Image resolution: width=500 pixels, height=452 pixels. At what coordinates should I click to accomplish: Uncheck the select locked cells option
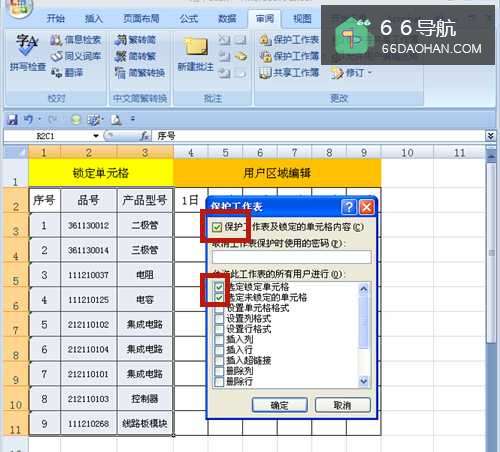click(219, 286)
